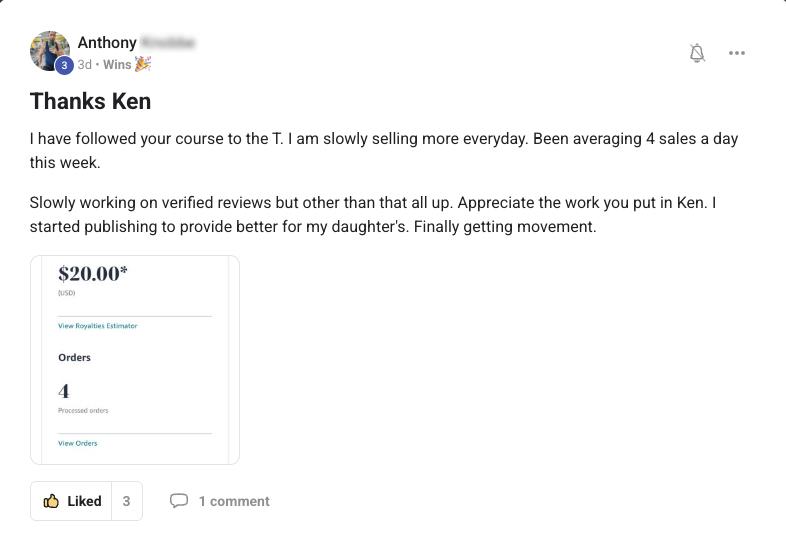Click the party popper emoji icon

(142, 64)
